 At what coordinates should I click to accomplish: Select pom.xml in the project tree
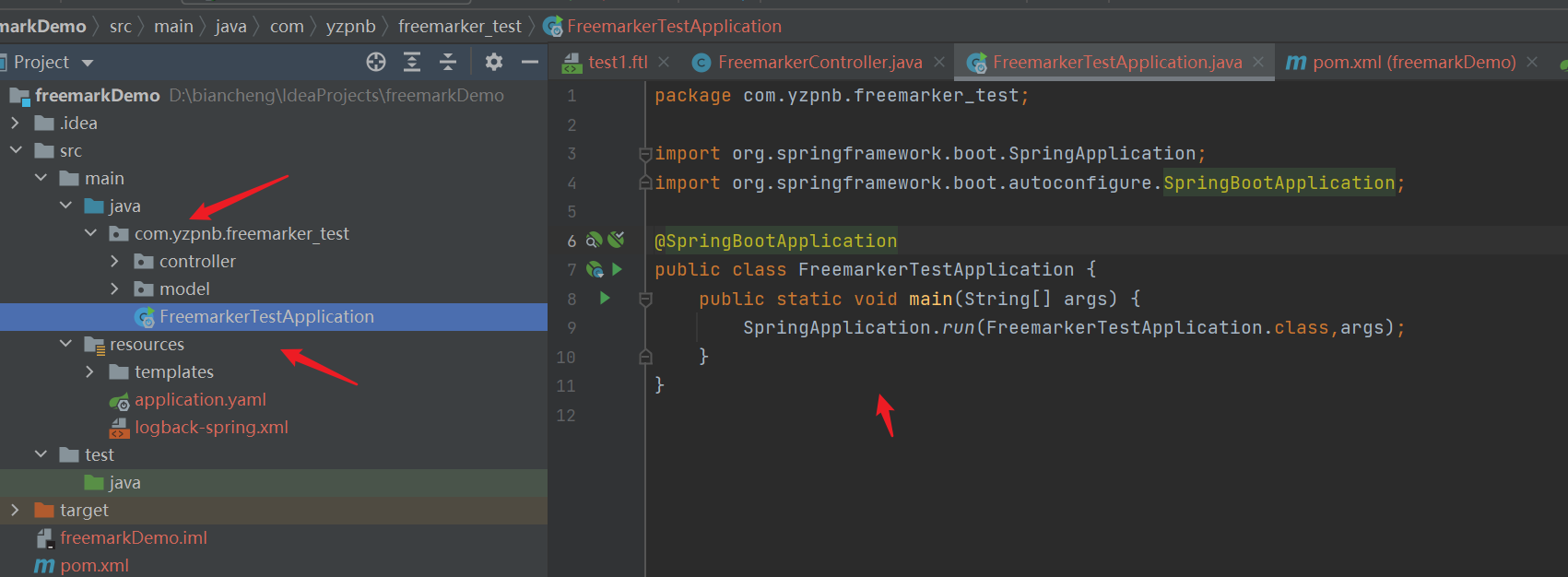pyautogui.click(x=94, y=565)
